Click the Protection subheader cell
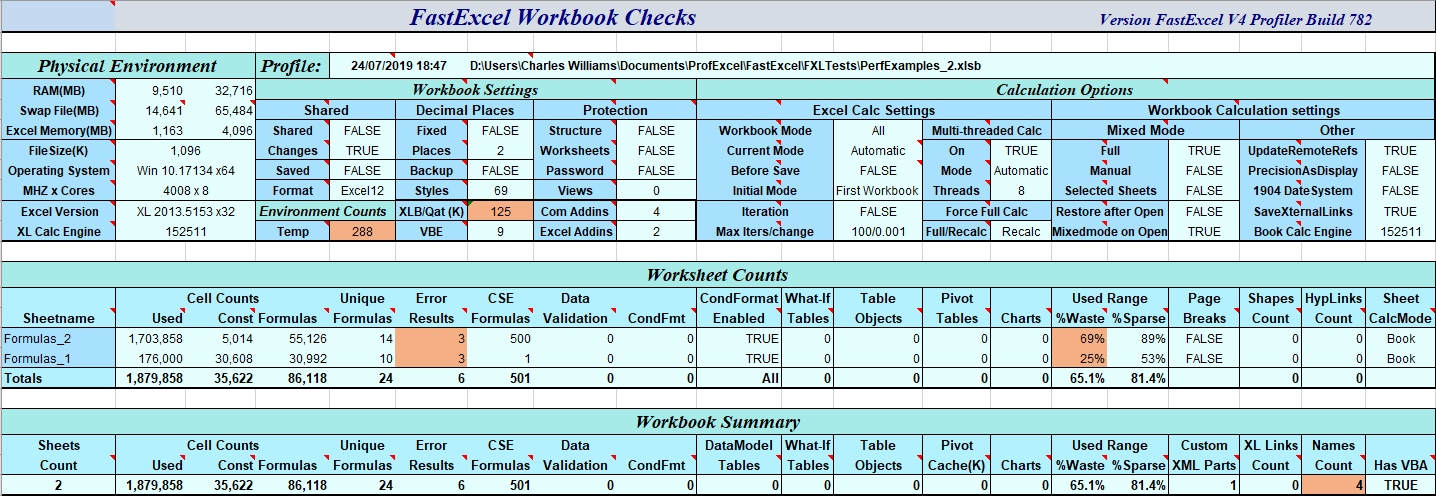 pyautogui.click(x=614, y=110)
